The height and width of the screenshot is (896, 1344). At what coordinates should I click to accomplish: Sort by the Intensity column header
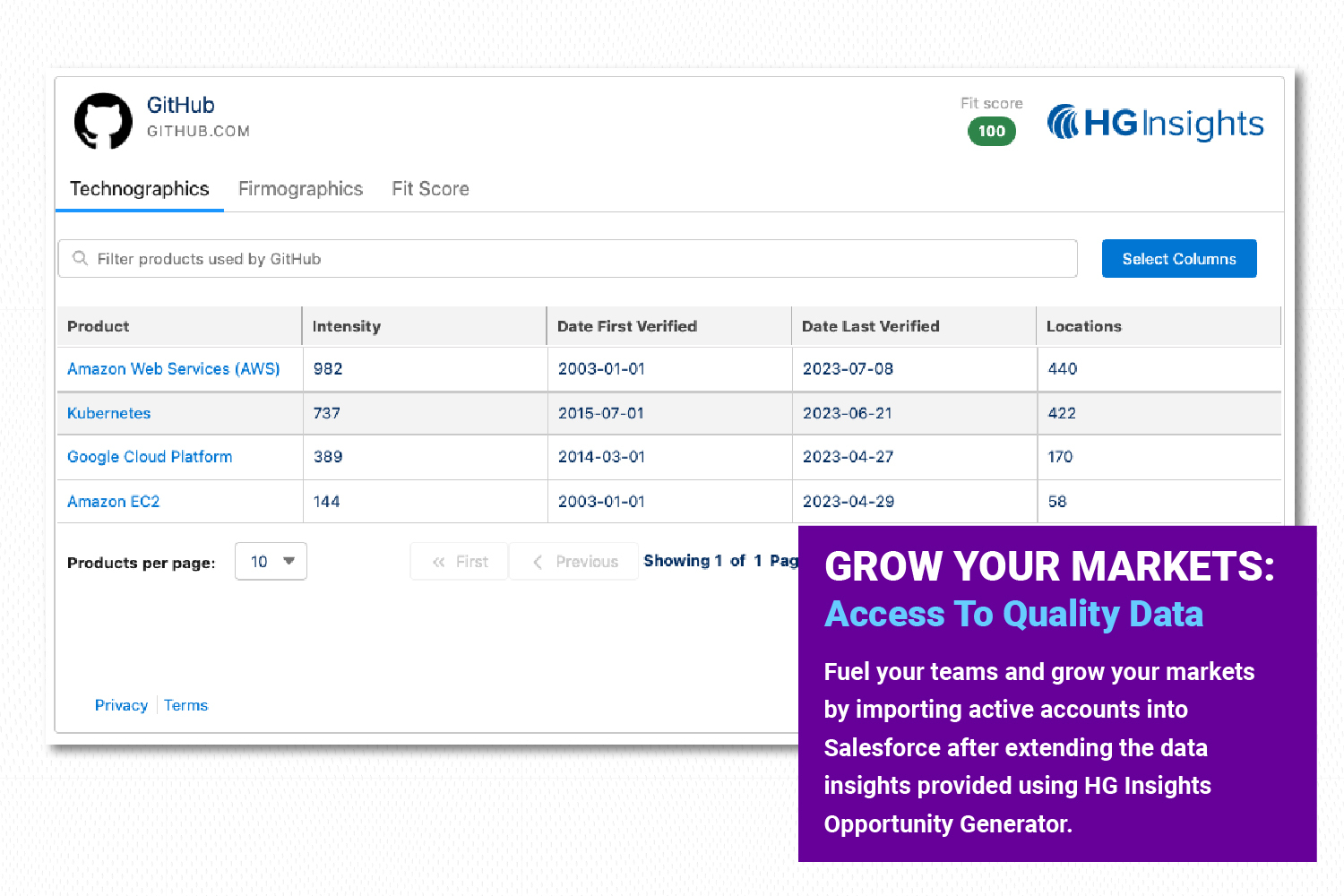[347, 326]
